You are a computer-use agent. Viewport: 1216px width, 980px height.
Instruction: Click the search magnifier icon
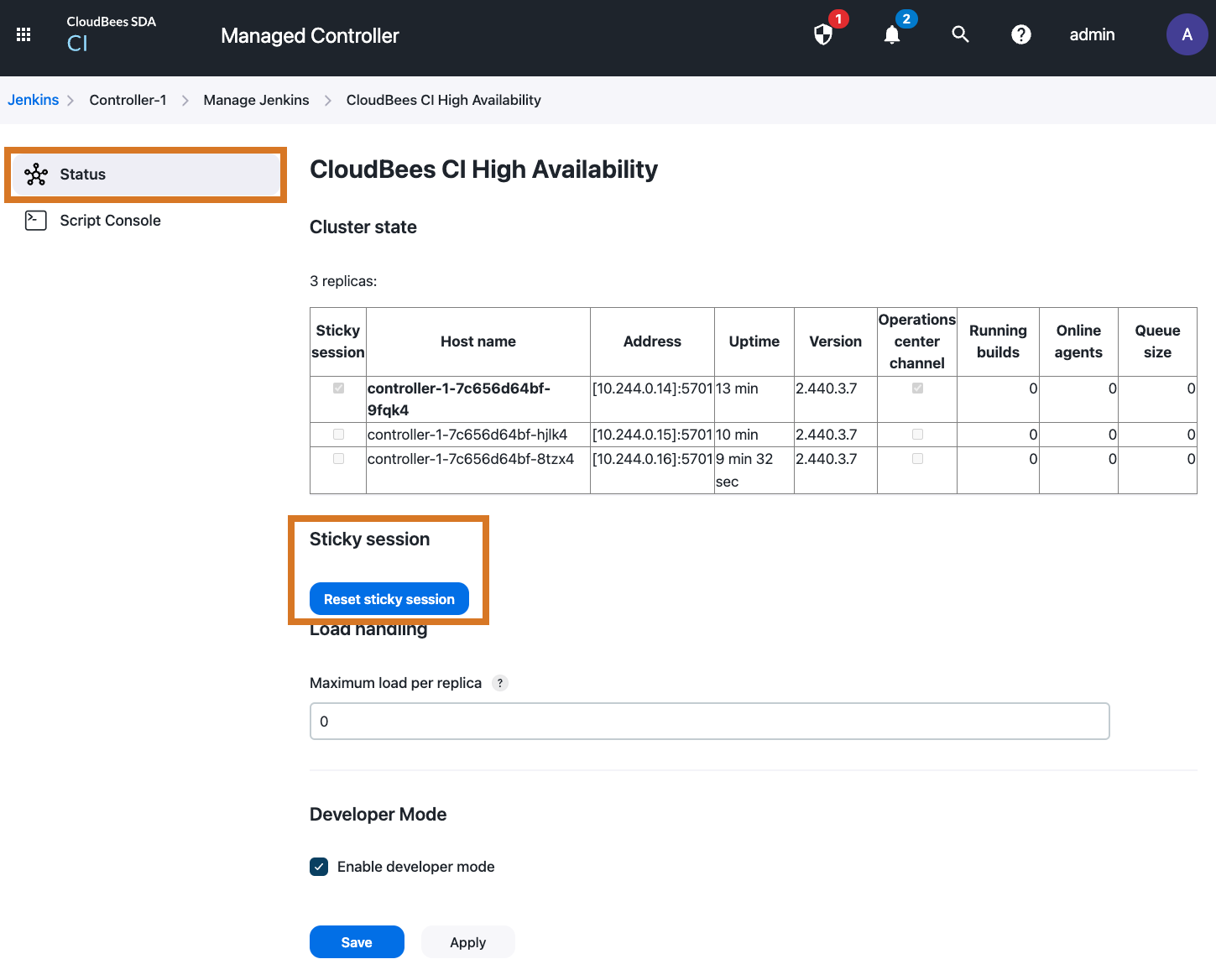[960, 34]
